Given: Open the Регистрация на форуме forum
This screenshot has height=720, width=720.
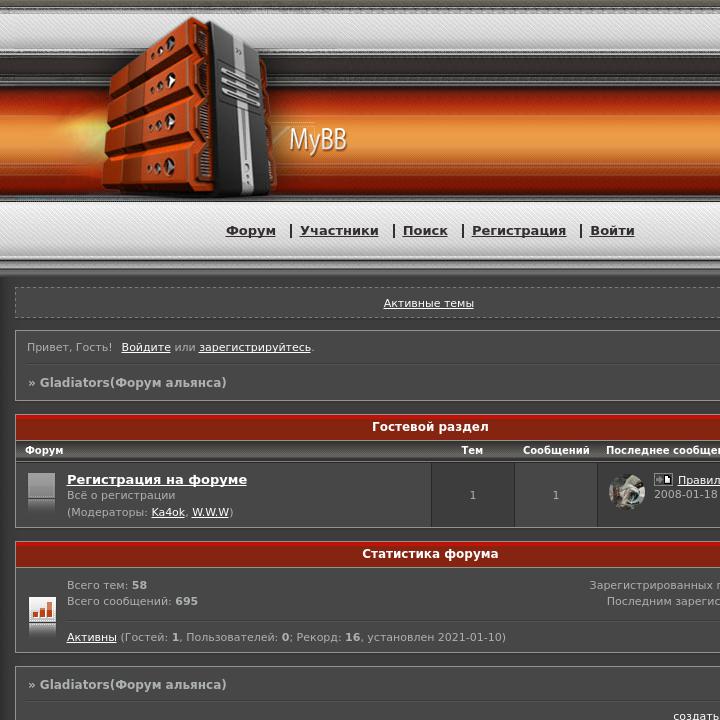Looking at the screenshot, I should pyautogui.click(x=157, y=479).
